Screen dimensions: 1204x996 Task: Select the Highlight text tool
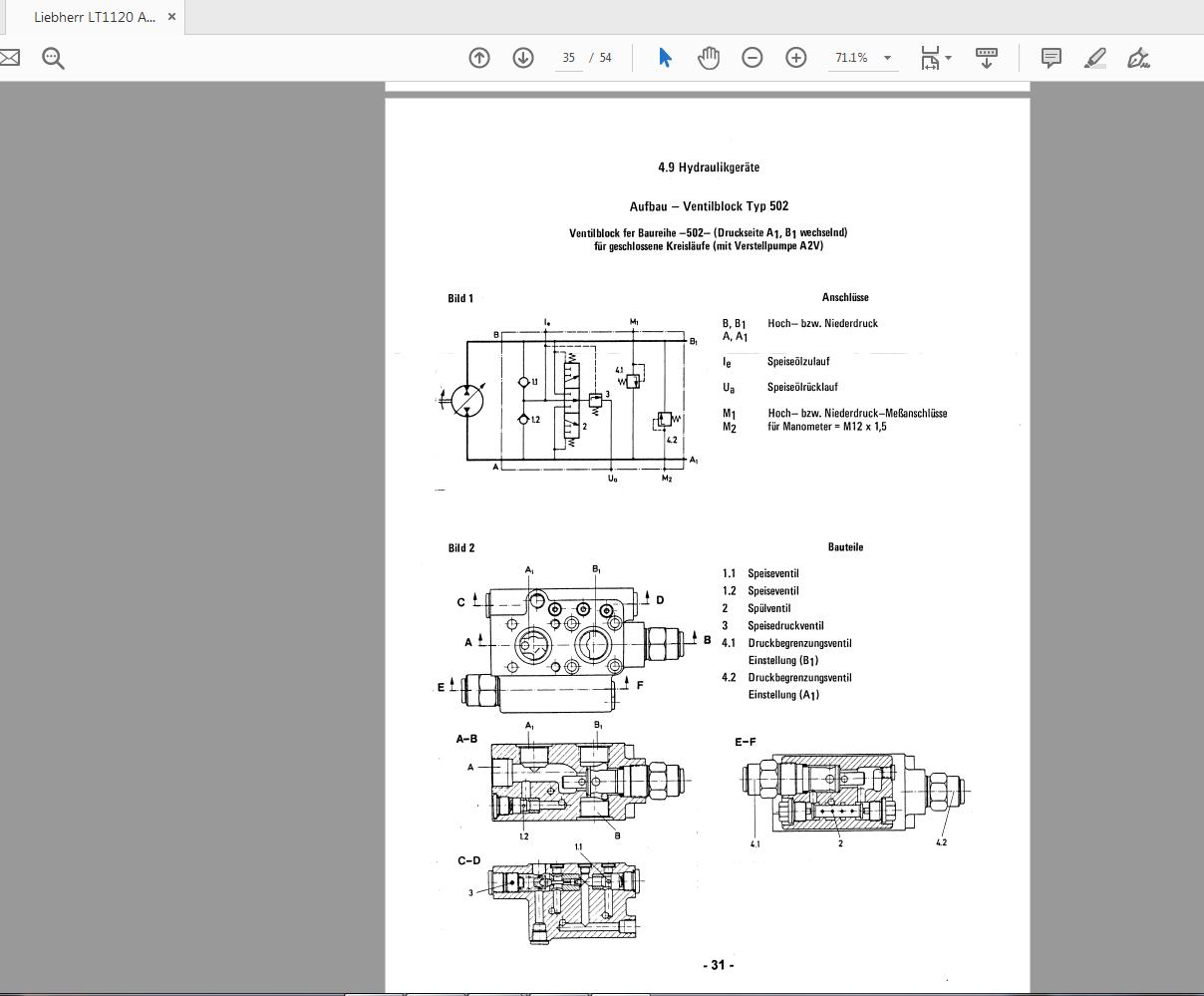1094,58
